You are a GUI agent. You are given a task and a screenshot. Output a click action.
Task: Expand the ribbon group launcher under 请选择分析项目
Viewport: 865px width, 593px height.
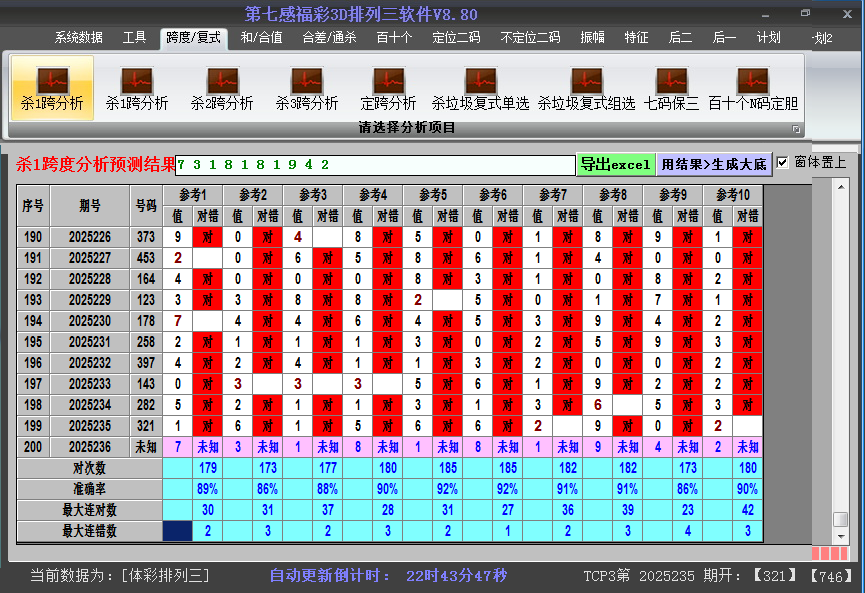(x=796, y=129)
